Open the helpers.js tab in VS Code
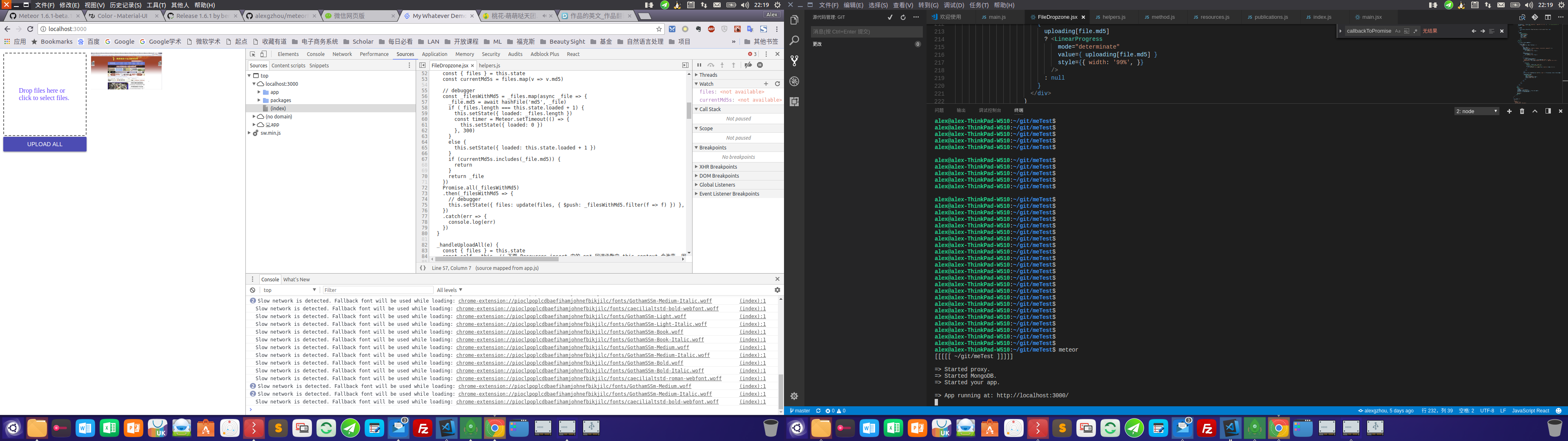The image size is (1568, 441). tap(1113, 17)
